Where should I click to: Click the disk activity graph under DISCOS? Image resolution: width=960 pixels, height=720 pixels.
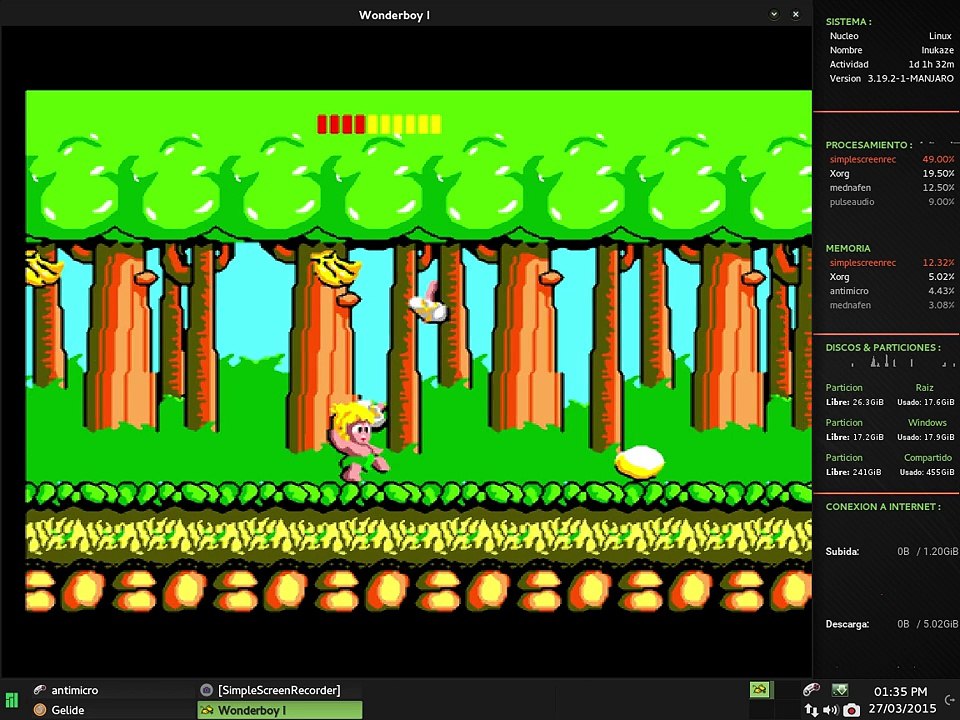[903, 362]
